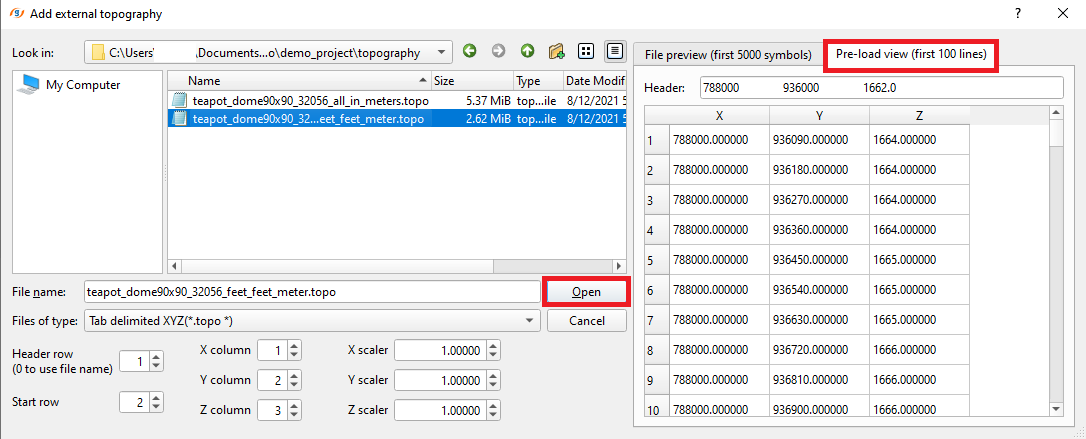Click the Z column spinbox

click(280, 410)
